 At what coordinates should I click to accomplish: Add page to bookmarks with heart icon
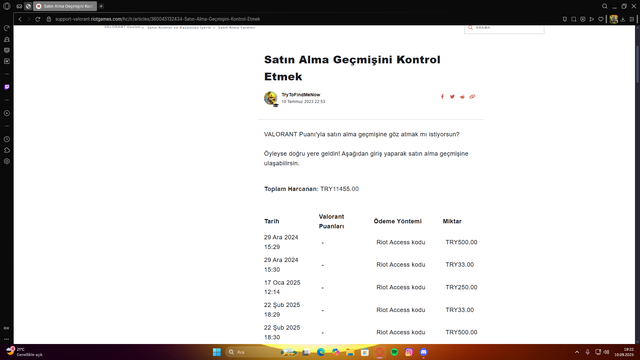tap(600, 19)
